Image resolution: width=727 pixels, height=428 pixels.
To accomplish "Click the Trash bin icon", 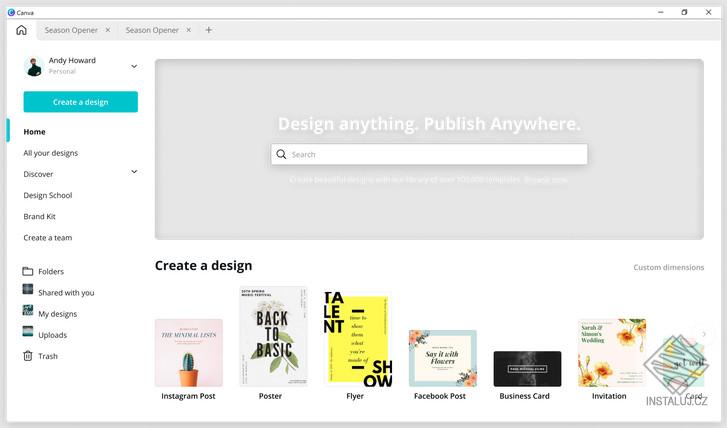I will point(28,356).
